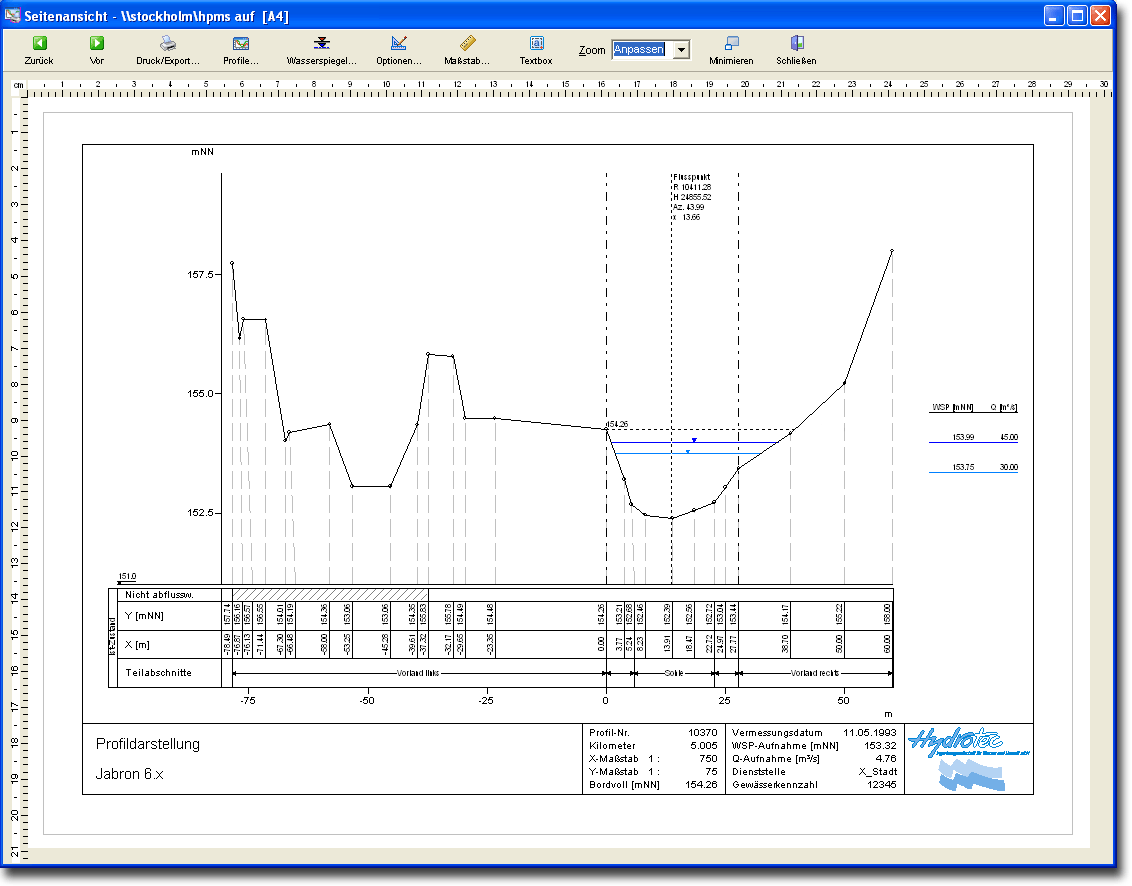This screenshot has width=1132, height=886.
Task: Click the -50 tick on the X axis
Action: (x=367, y=700)
